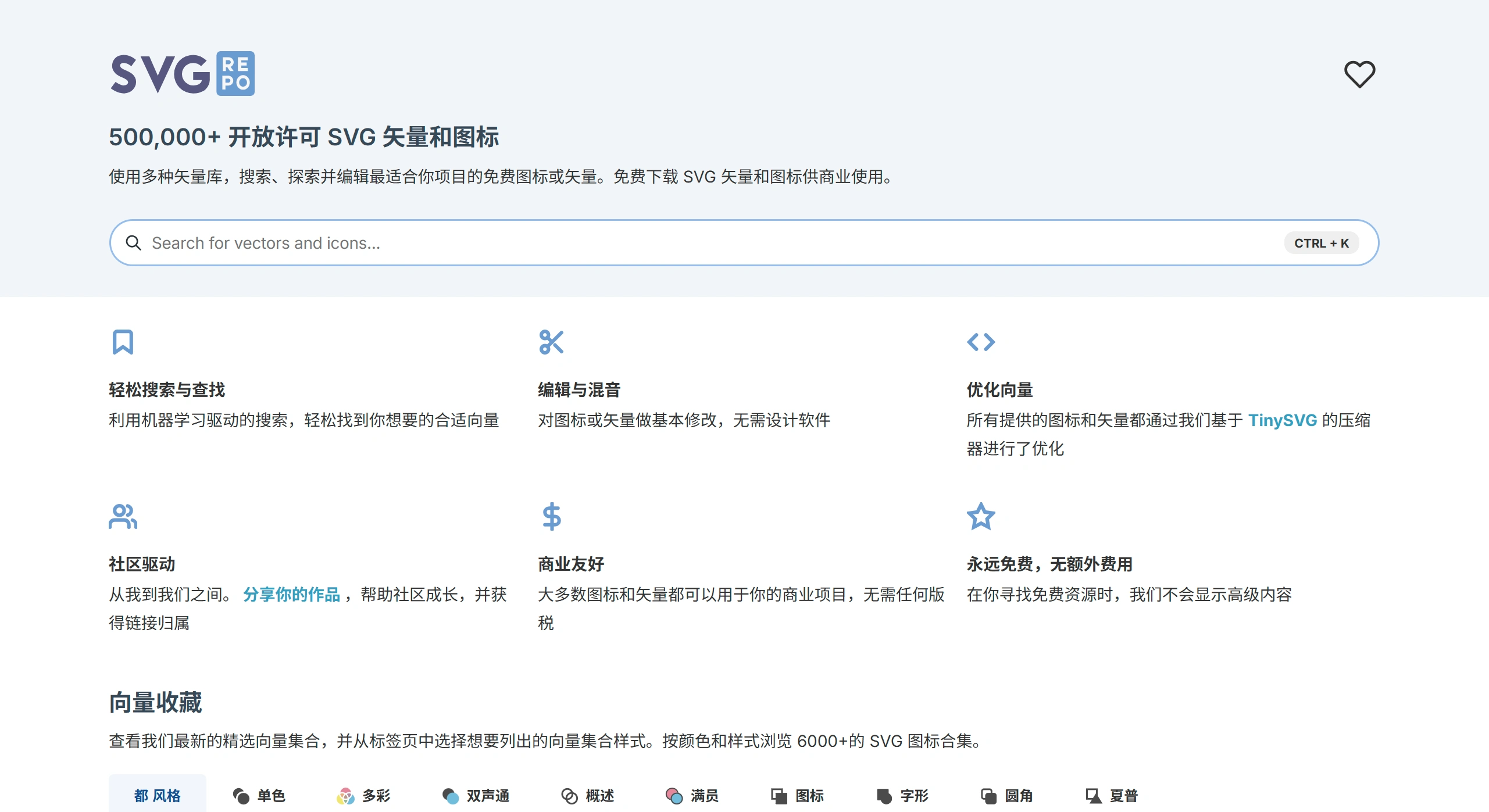
Task: Open favorites via the heart icon
Action: tap(1360, 74)
